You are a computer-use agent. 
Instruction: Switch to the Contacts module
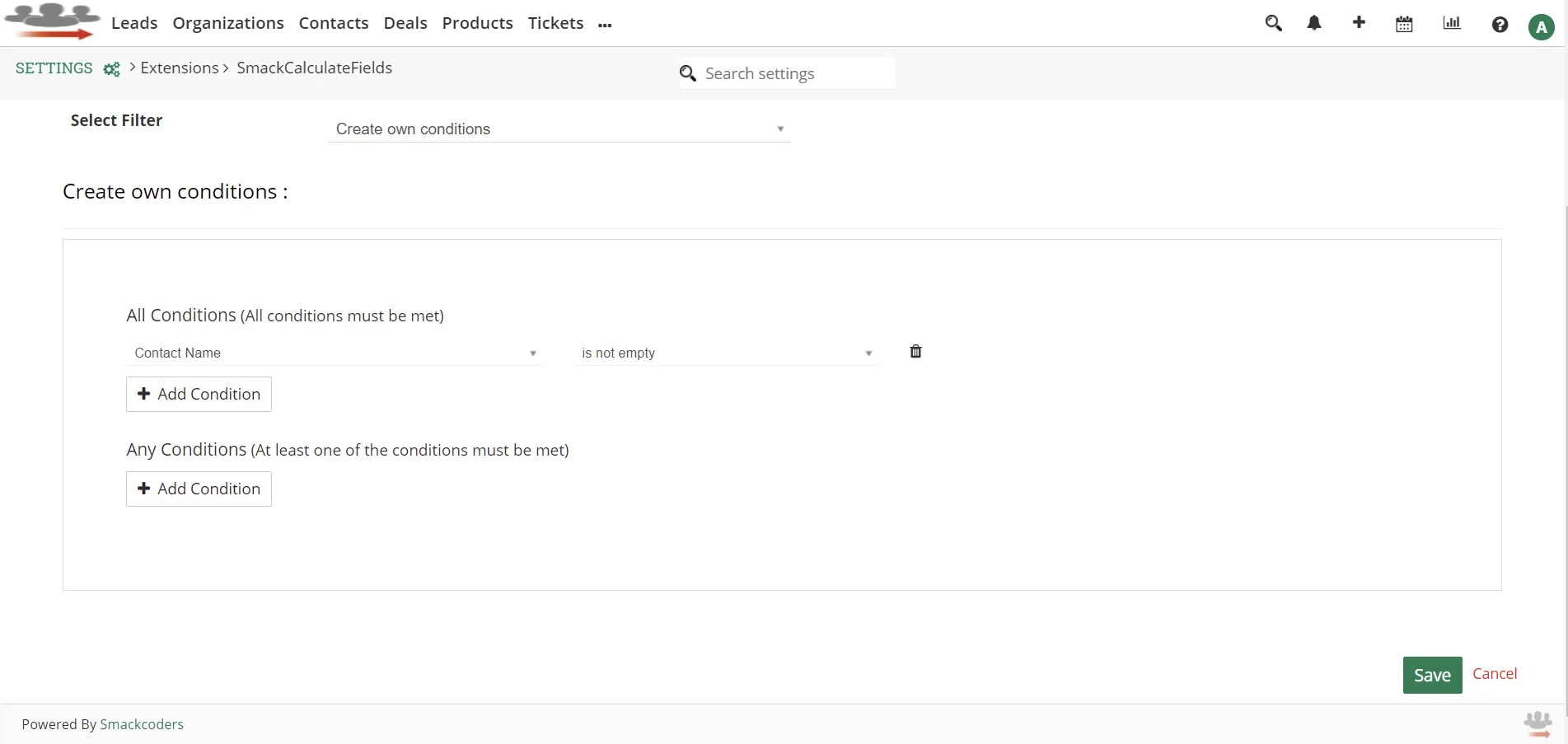(333, 22)
